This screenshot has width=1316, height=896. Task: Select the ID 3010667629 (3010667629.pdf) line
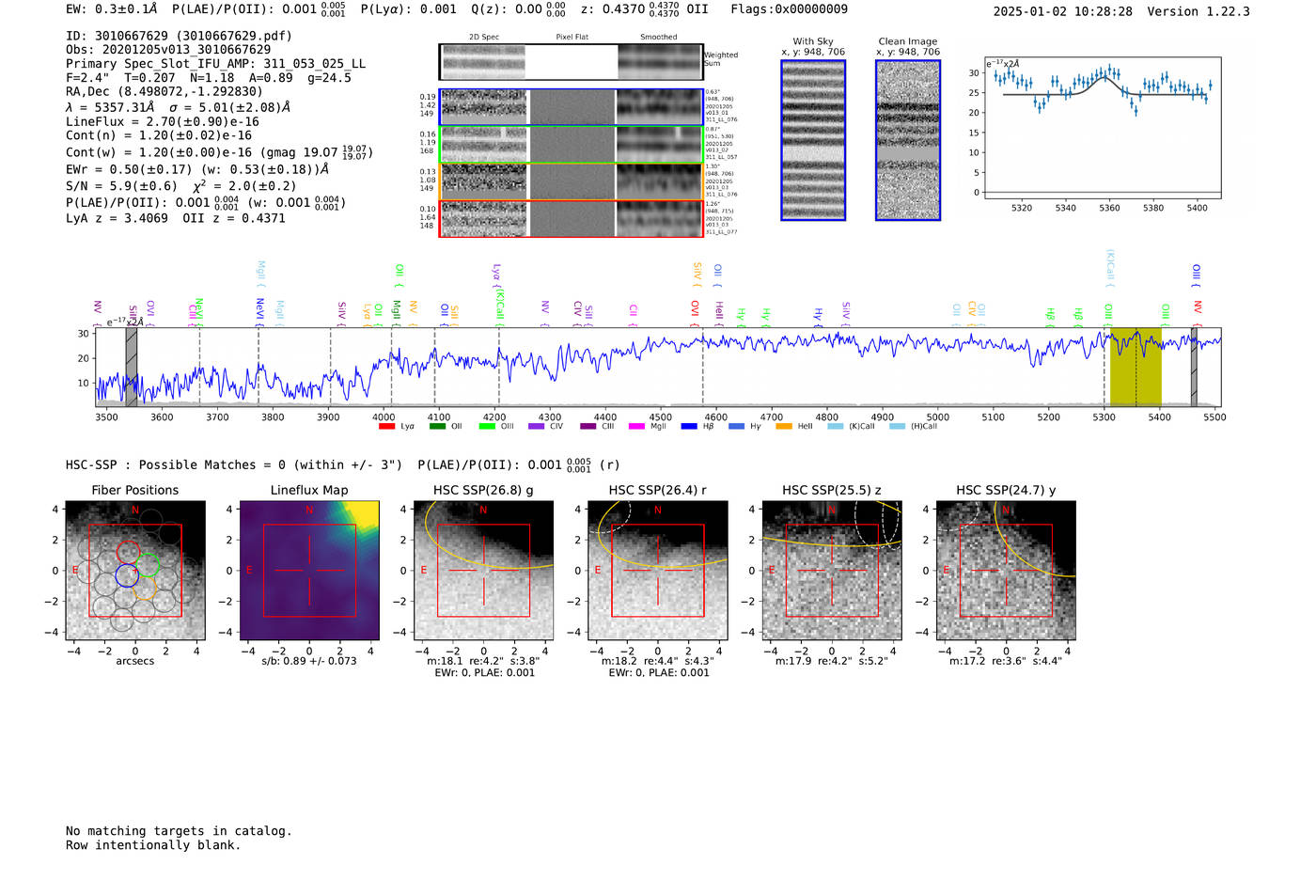(x=179, y=36)
